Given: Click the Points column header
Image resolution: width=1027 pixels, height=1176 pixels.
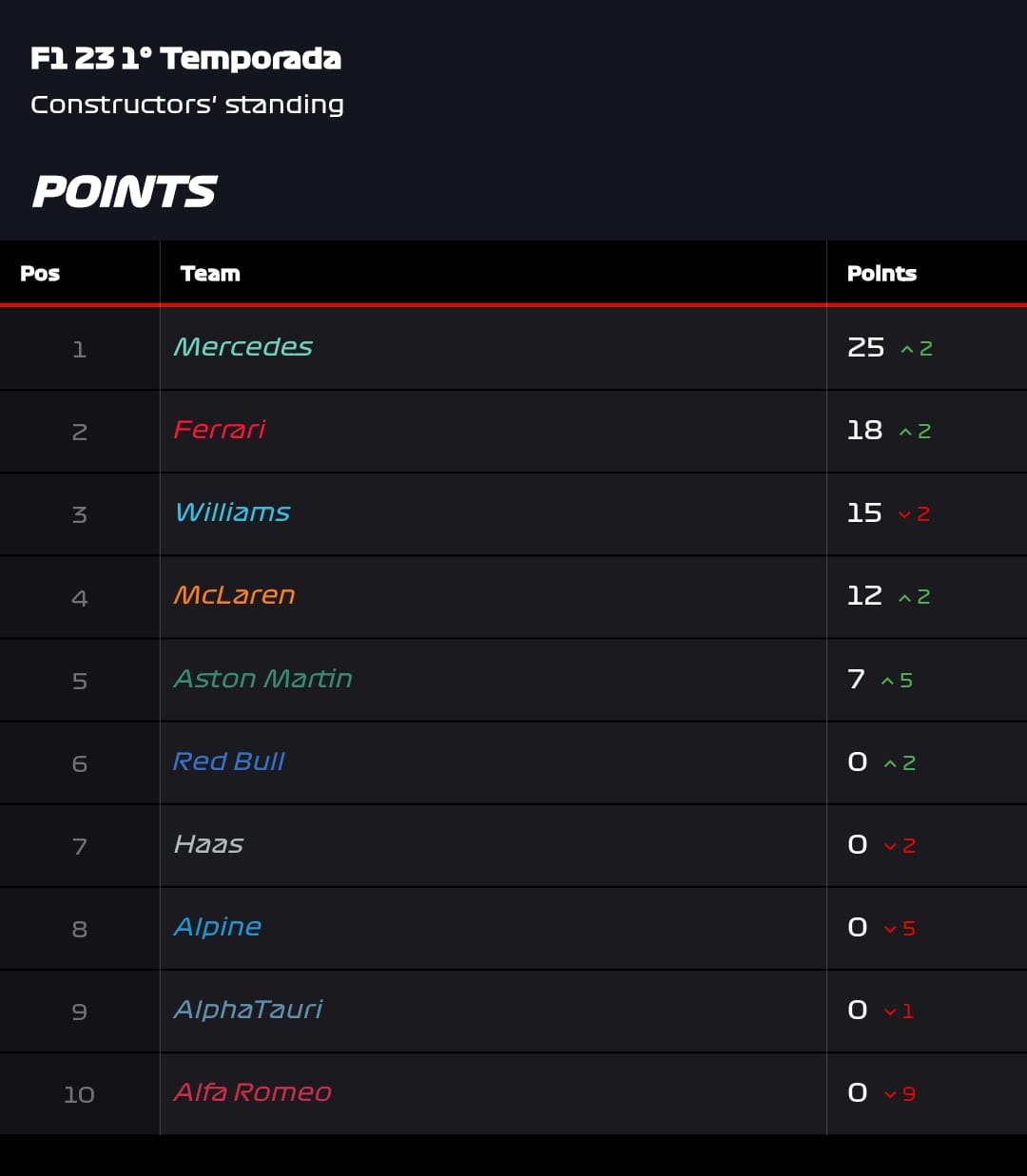Looking at the screenshot, I should click(882, 274).
